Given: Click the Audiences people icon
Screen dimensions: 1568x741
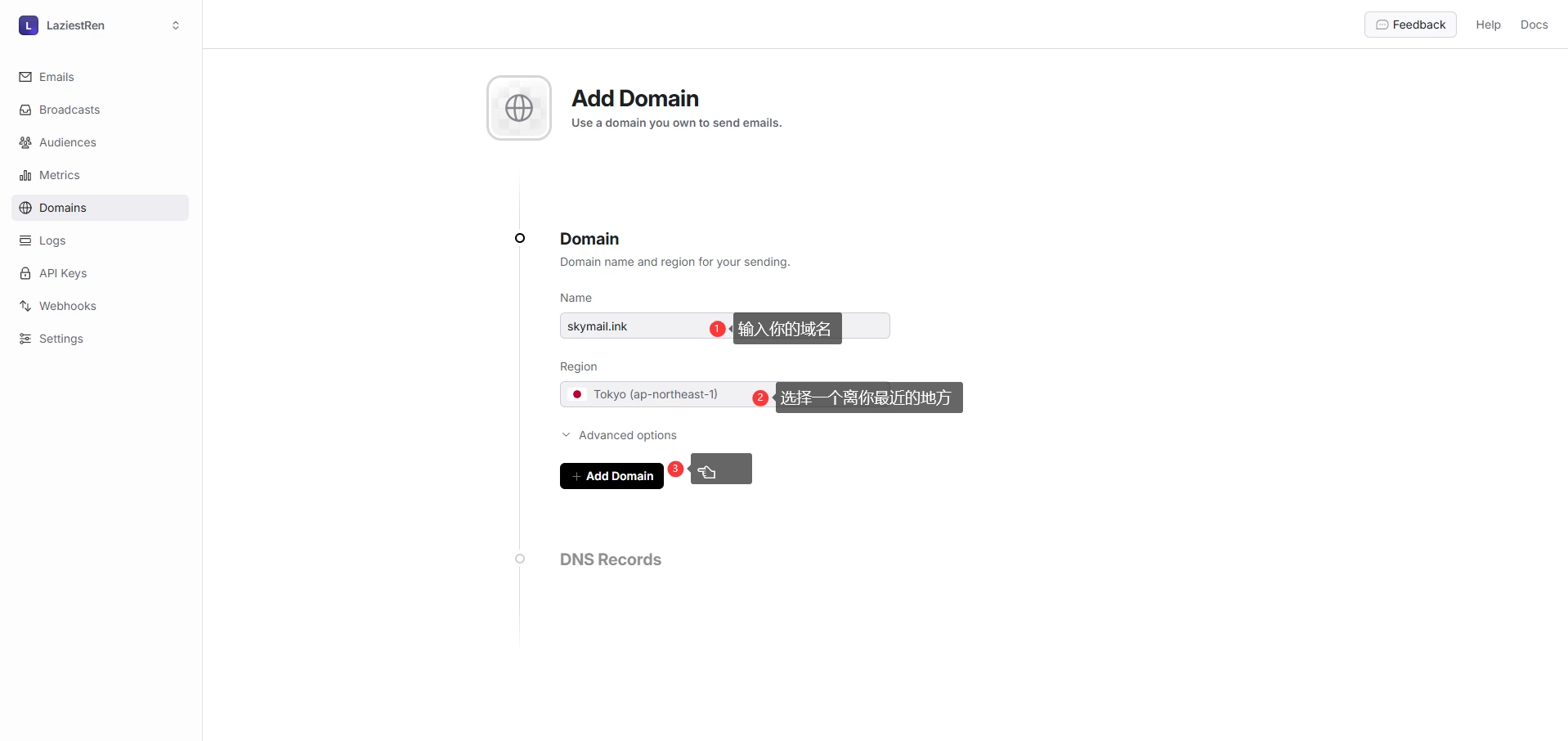Looking at the screenshot, I should coord(25,142).
